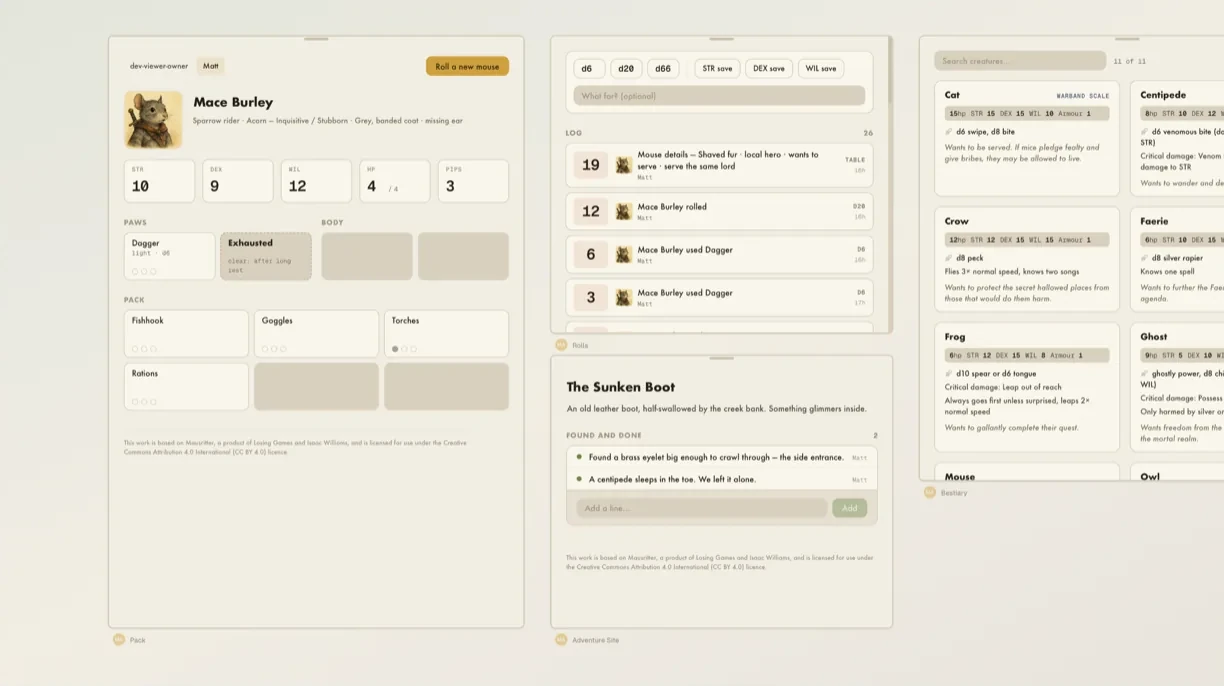1224x686 pixels.
Task: Click the Crow's attack icon beside 'd8 peck'
Action: [949, 258]
